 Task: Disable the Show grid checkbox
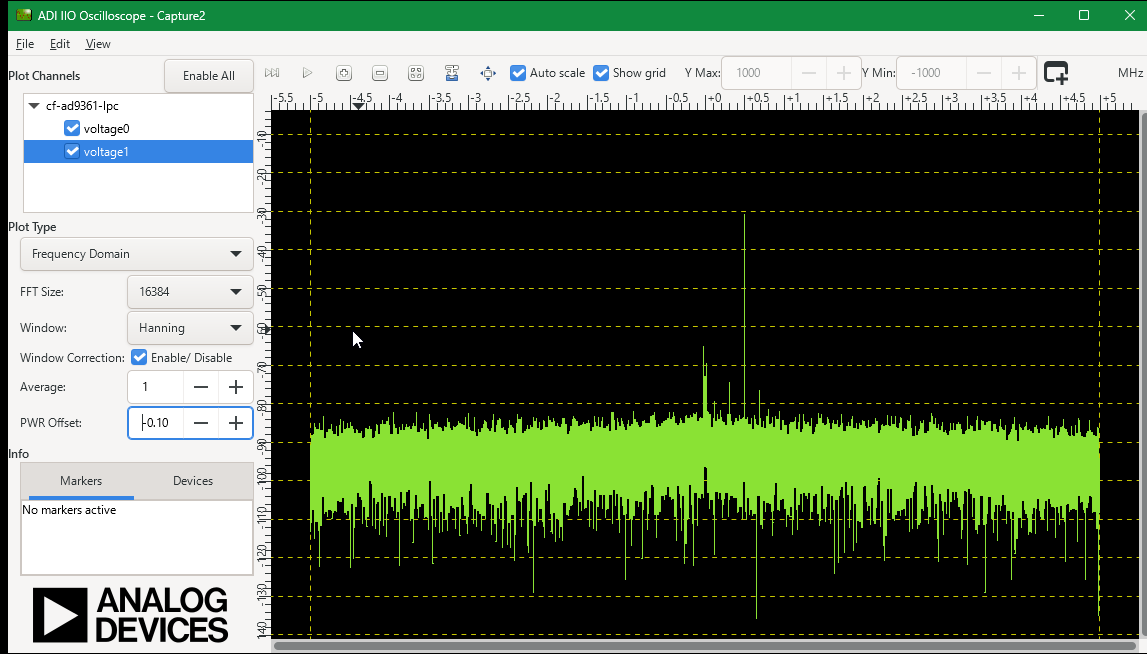coord(601,73)
